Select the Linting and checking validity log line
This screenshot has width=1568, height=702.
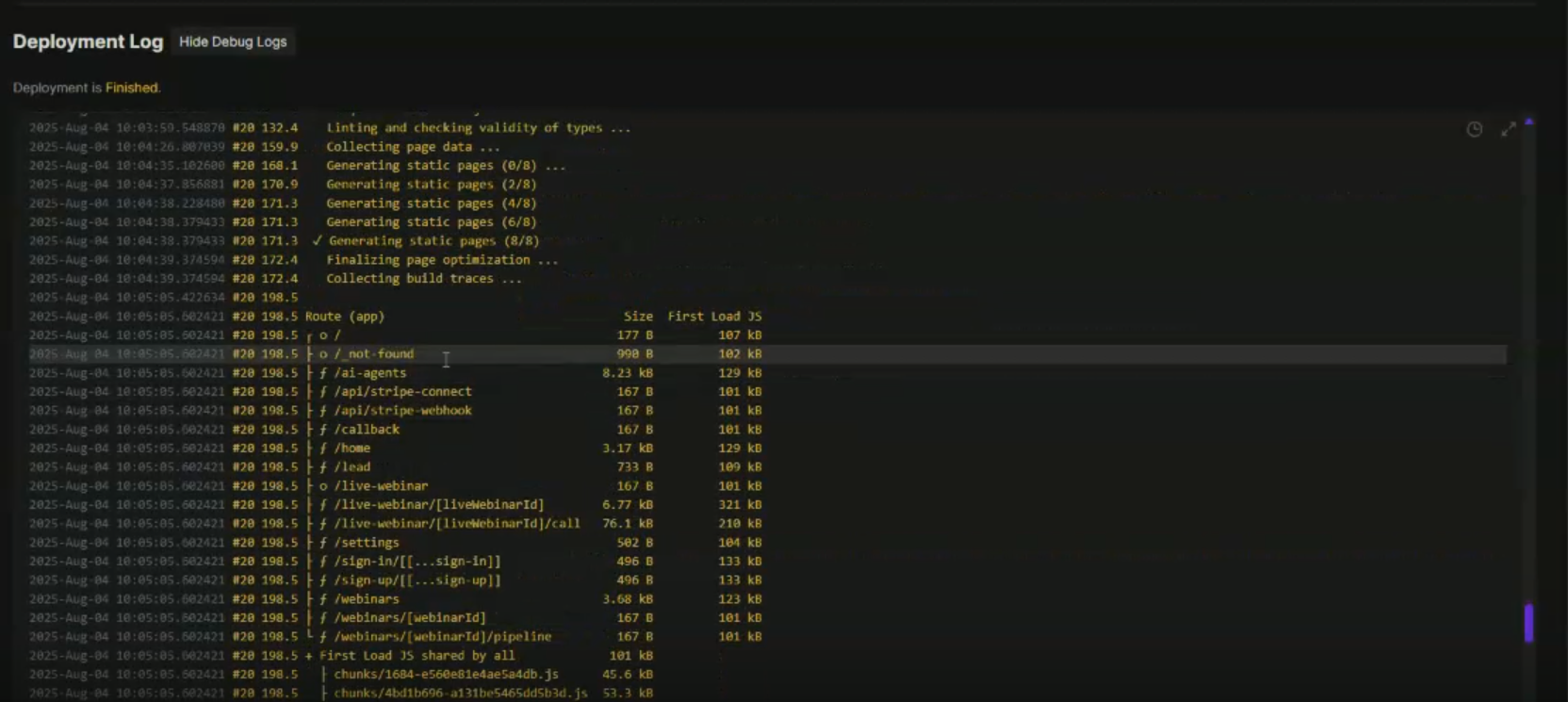(x=478, y=128)
